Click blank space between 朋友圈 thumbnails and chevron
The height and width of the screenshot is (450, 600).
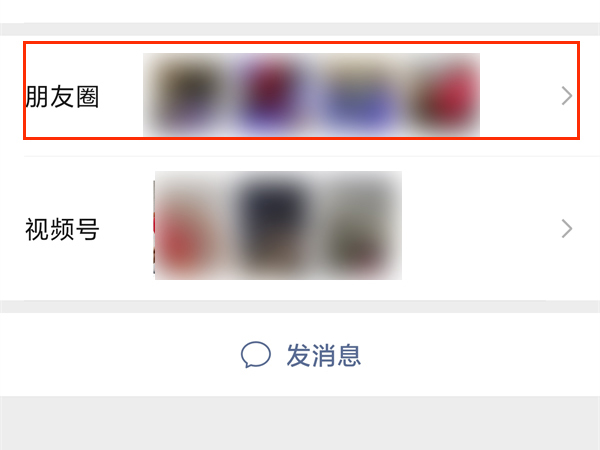(x=520, y=96)
